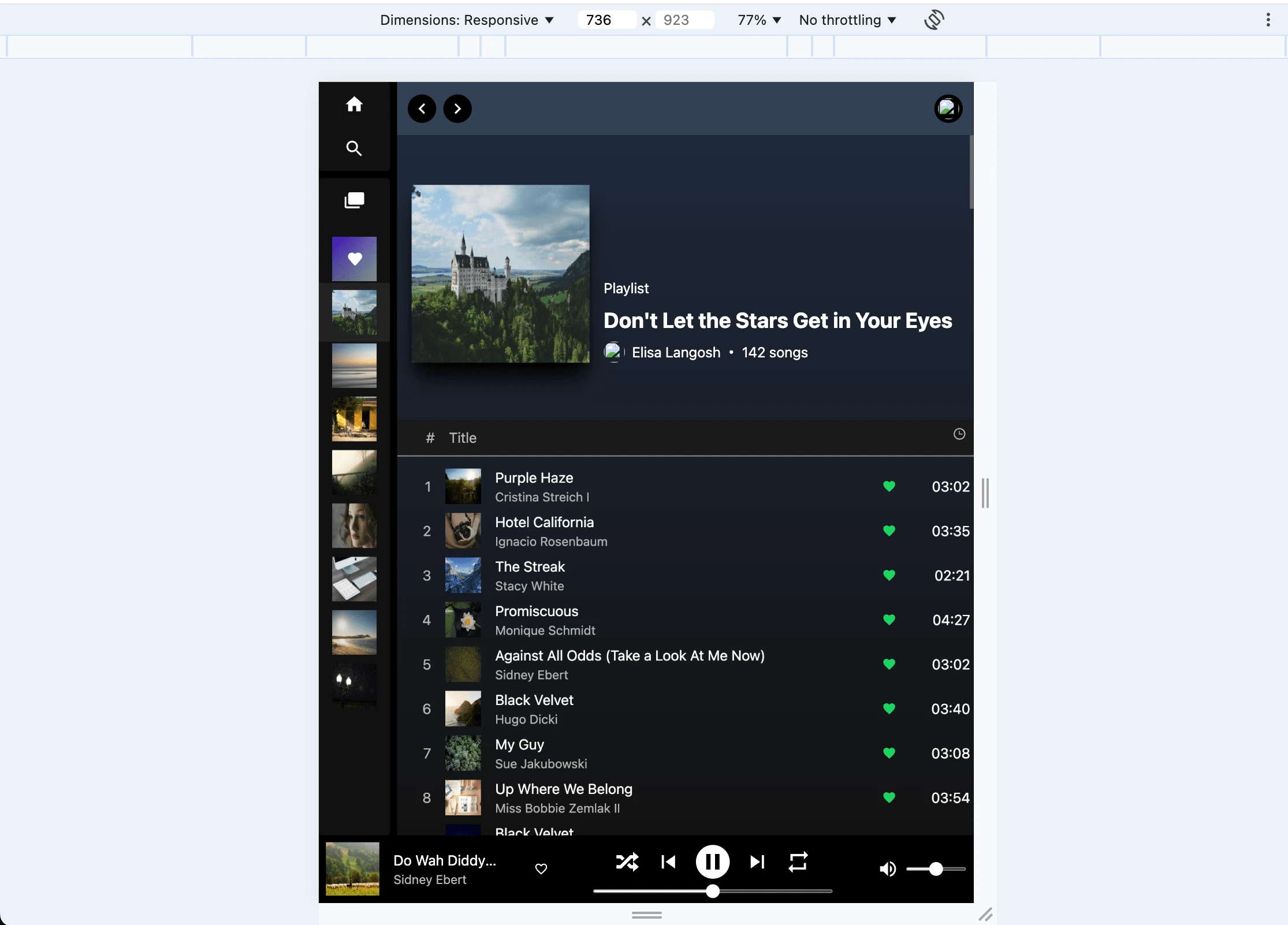This screenshot has height=925, width=1288.
Task: Mute volume via speaker icon
Action: click(x=887, y=868)
